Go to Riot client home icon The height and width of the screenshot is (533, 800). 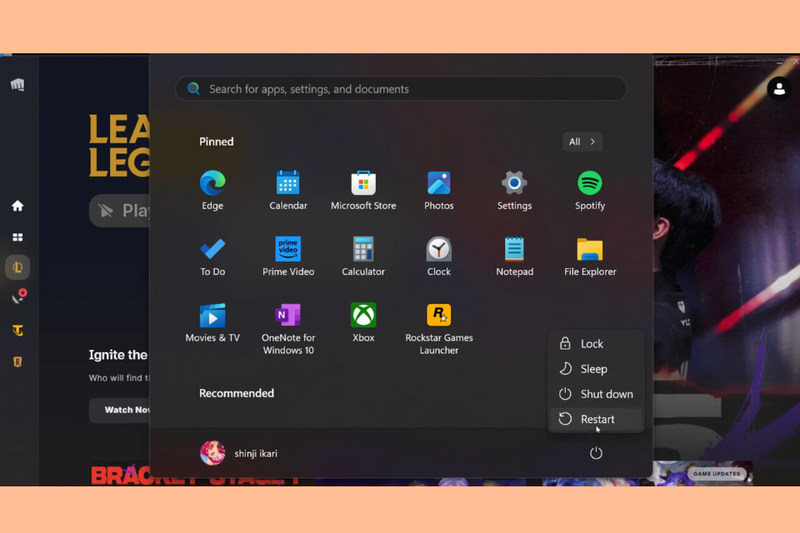click(17, 206)
